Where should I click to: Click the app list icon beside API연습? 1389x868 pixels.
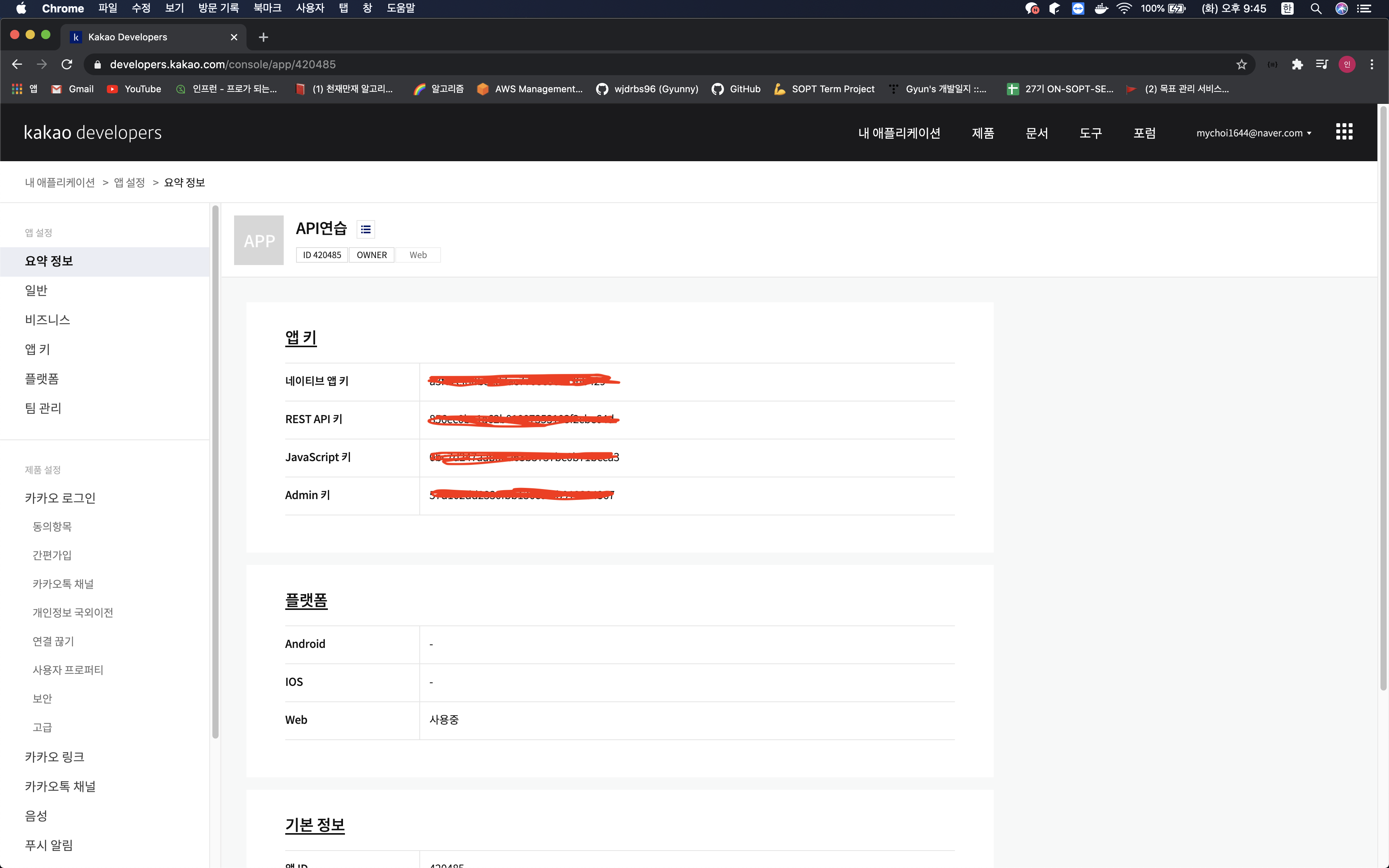(365, 229)
